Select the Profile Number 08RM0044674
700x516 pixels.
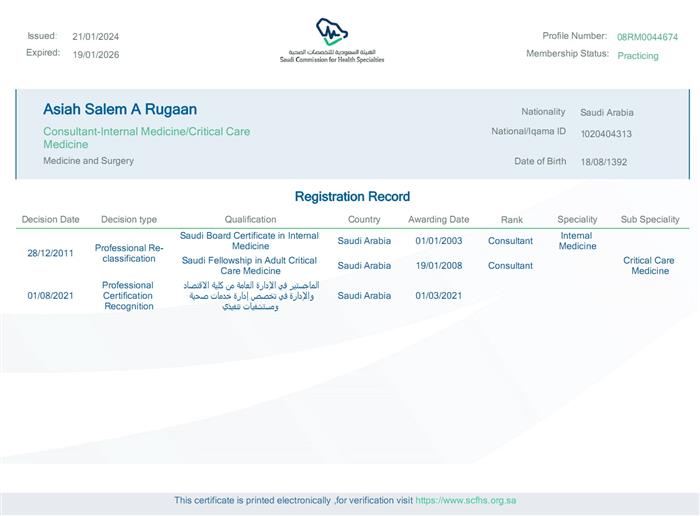[647, 37]
